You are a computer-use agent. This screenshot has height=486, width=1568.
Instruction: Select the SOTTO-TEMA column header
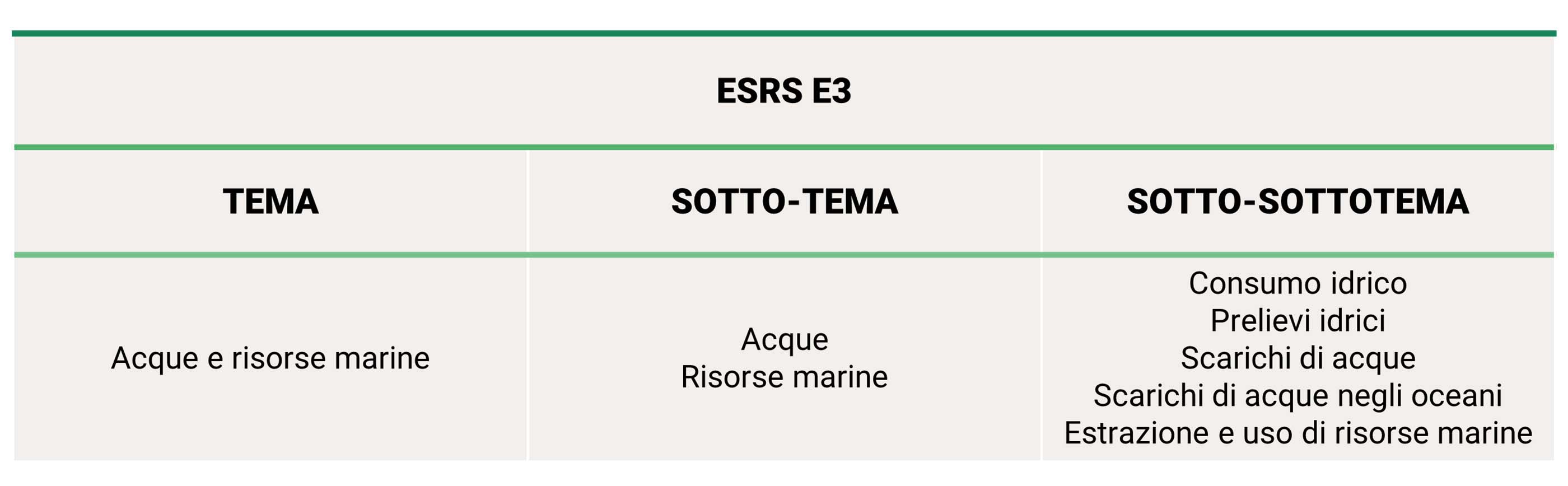pyautogui.click(x=784, y=202)
